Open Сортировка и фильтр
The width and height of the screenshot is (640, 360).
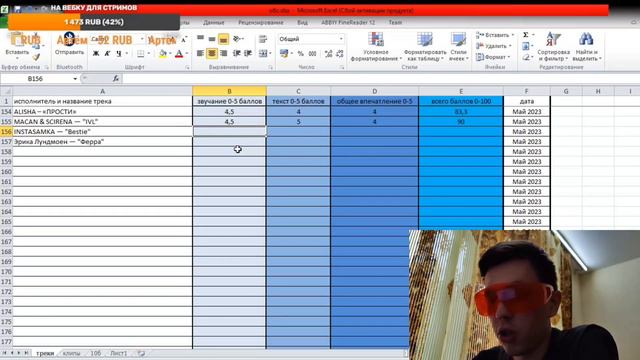tap(553, 47)
